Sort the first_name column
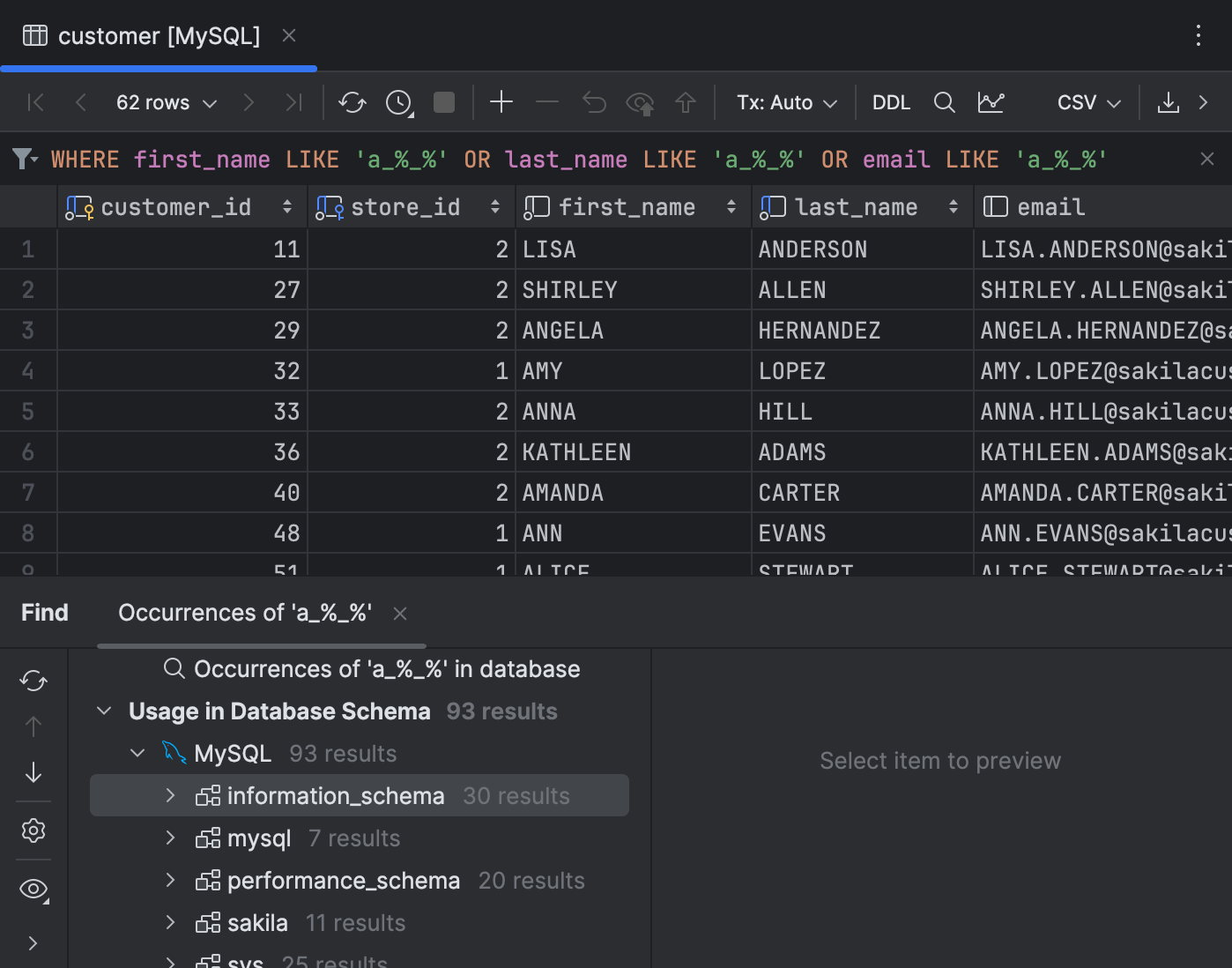1232x968 pixels. point(731,206)
